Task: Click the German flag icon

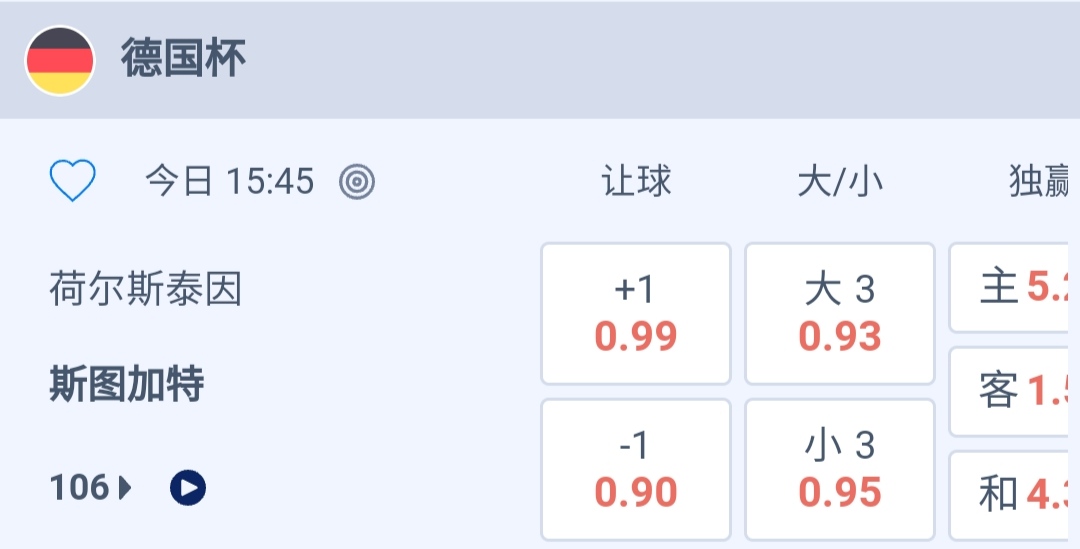Action: 60,60
